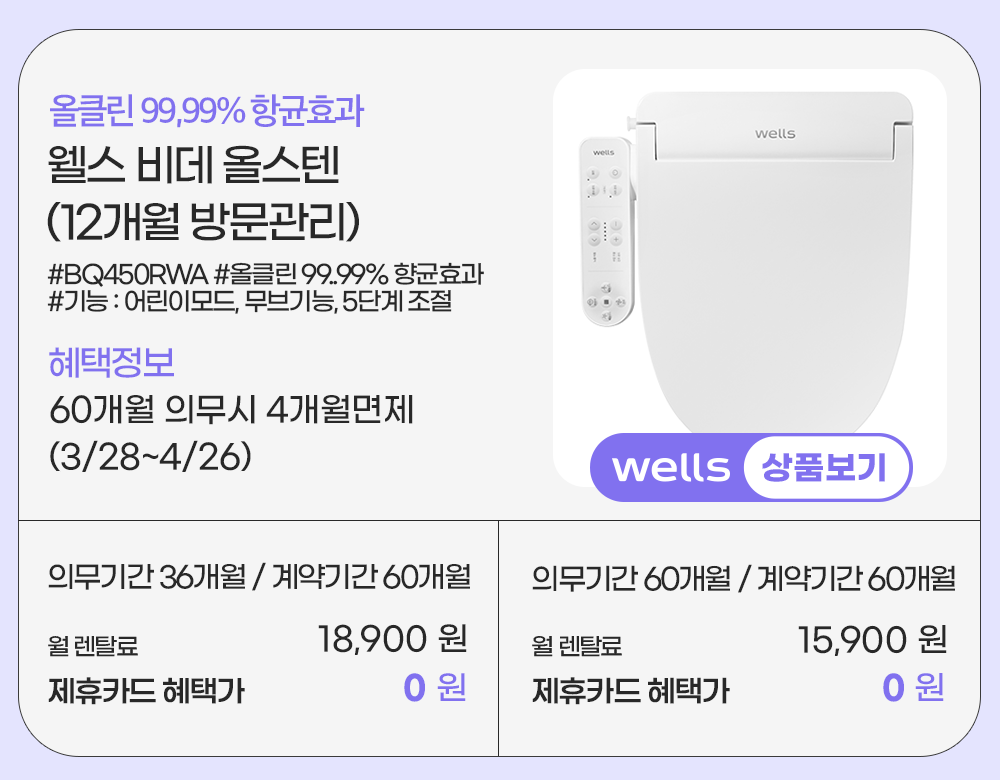1000x780 pixels.
Task: Click the 웰스 비데 올스텐 product title
Action: pyautogui.click(x=195, y=166)
